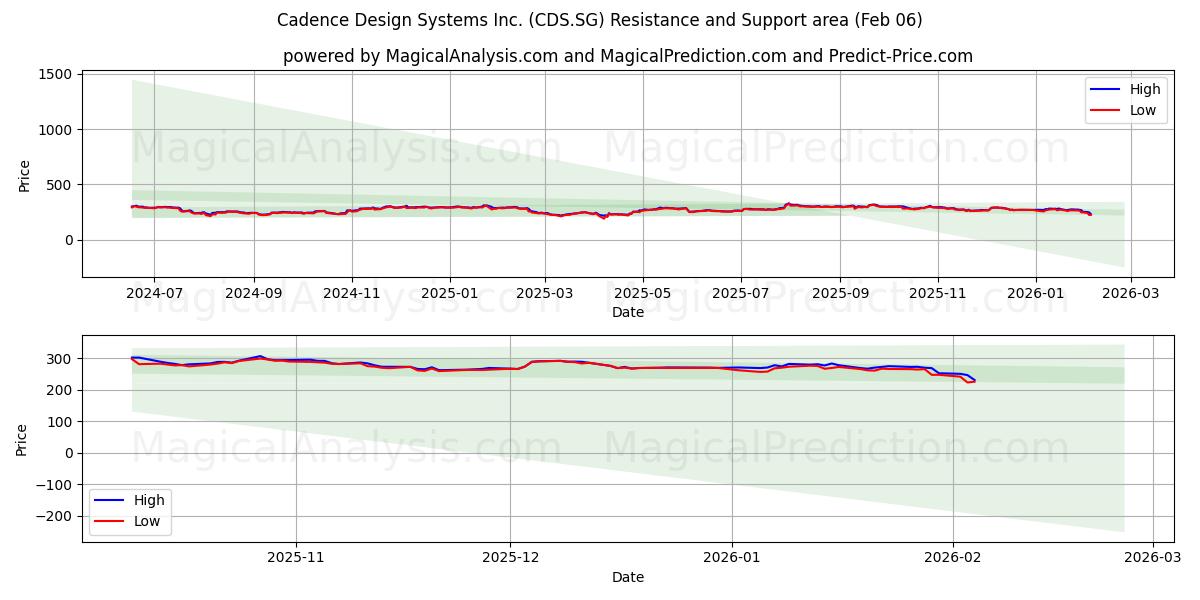Click the 'Date' axis label under the bottom chart
The image size is (1200, 600).
[x=628, y=577]
